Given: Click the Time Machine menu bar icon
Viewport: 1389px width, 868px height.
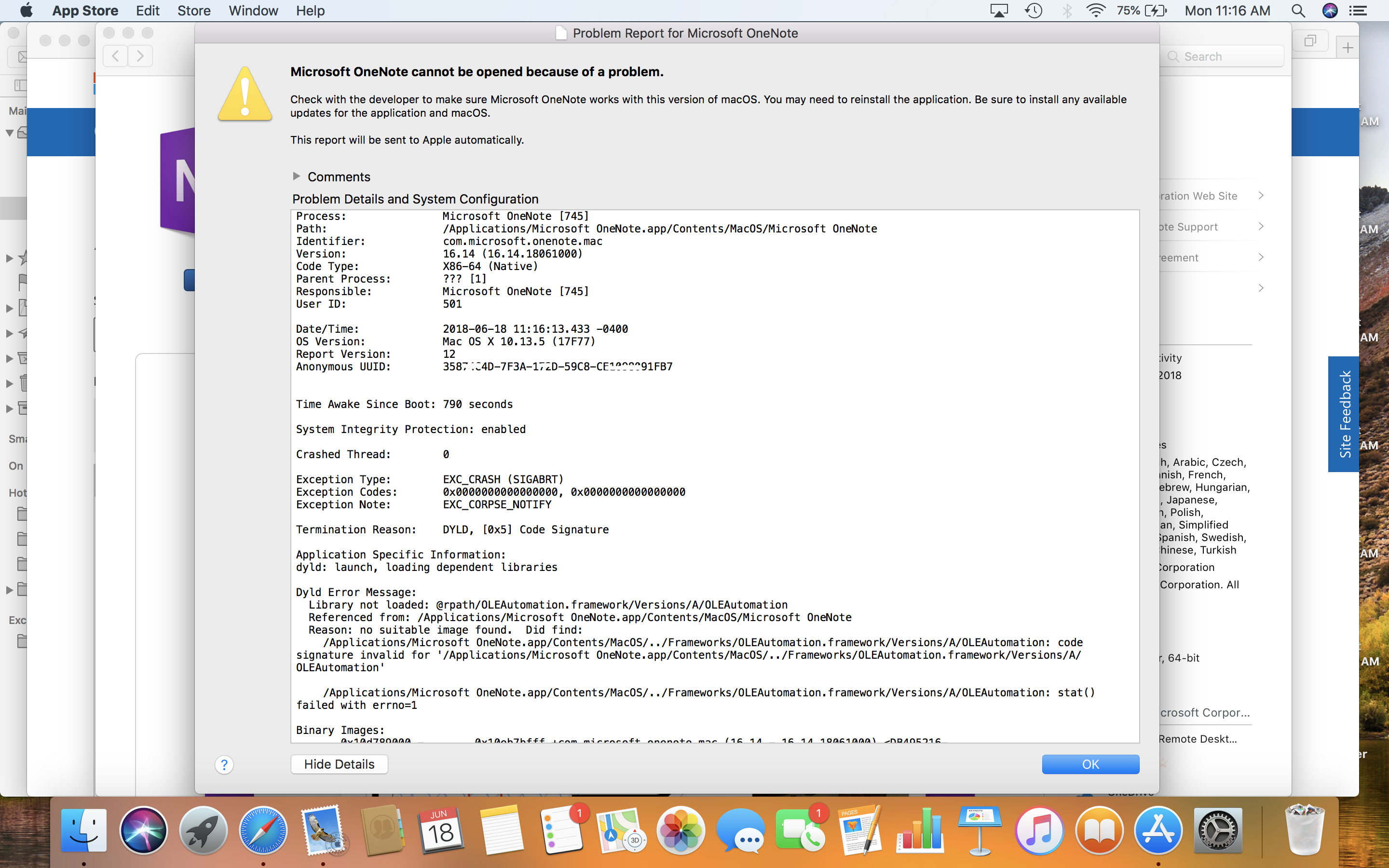Looking at the screenshot, I should 1034,10.
